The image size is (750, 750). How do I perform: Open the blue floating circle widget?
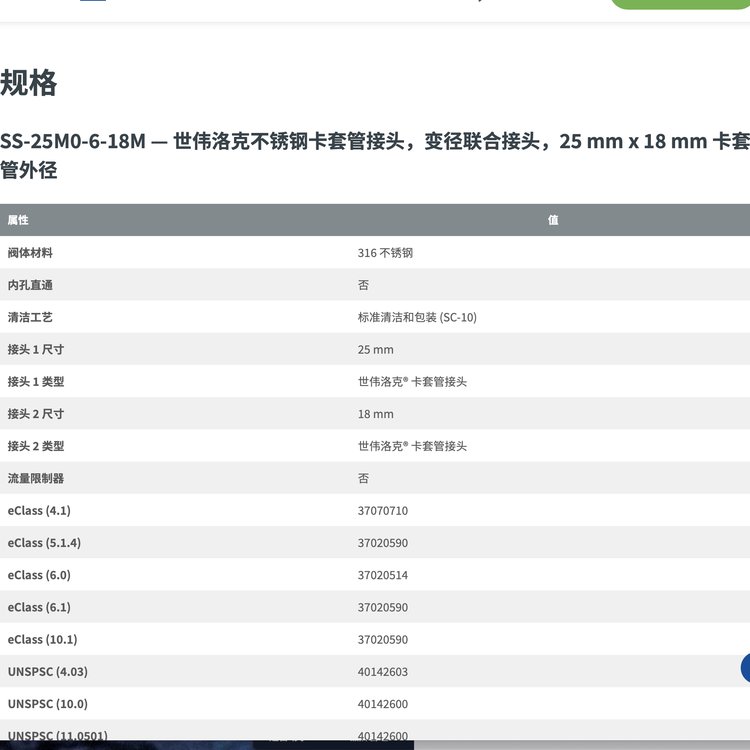point(746,668)
